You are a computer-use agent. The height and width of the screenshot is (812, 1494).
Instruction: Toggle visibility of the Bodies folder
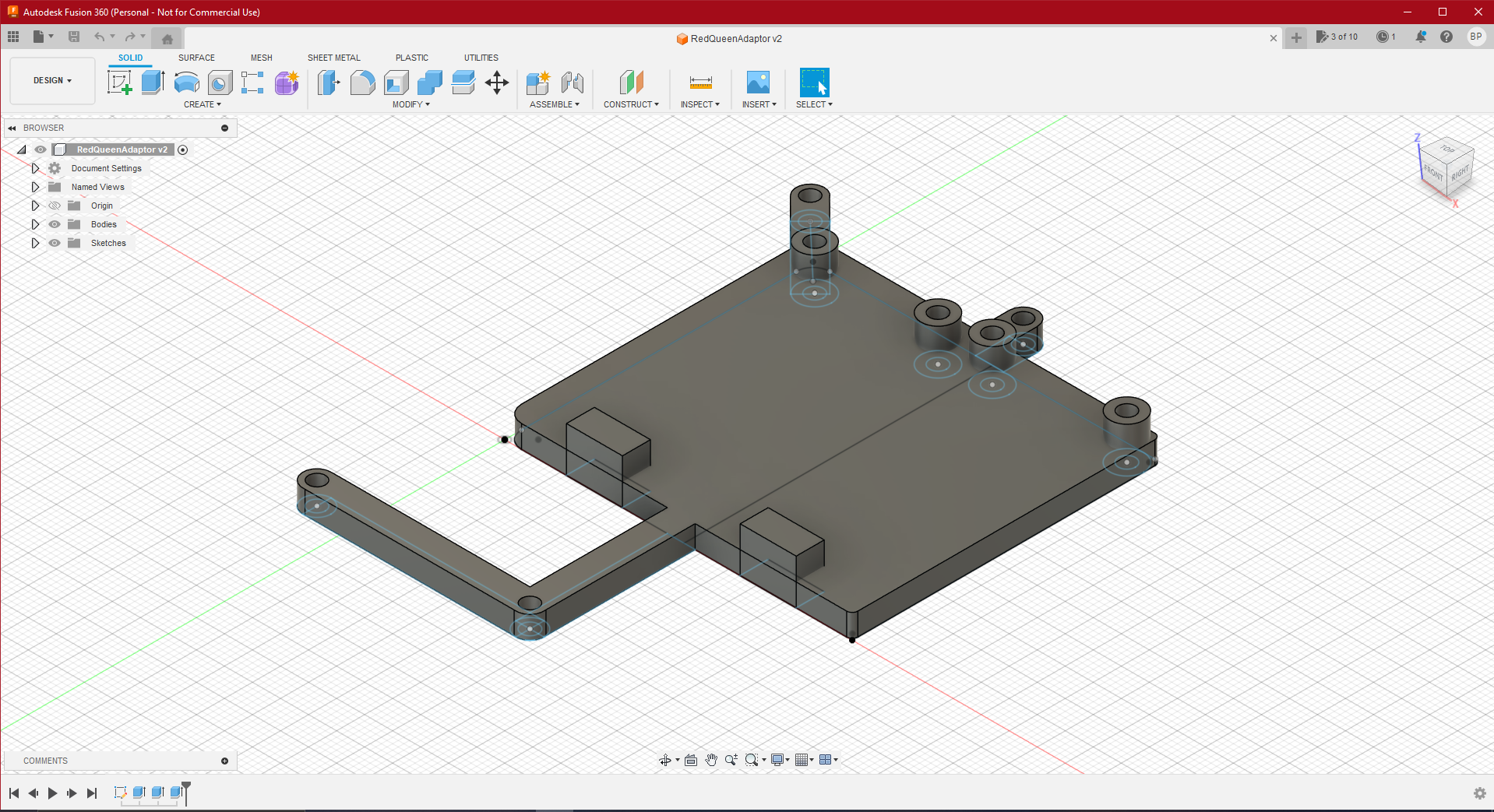coord(55,224)
